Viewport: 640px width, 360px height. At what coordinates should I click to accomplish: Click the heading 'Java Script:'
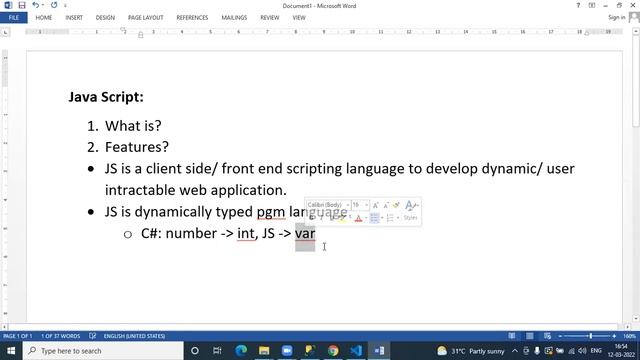tap(106, 97)
